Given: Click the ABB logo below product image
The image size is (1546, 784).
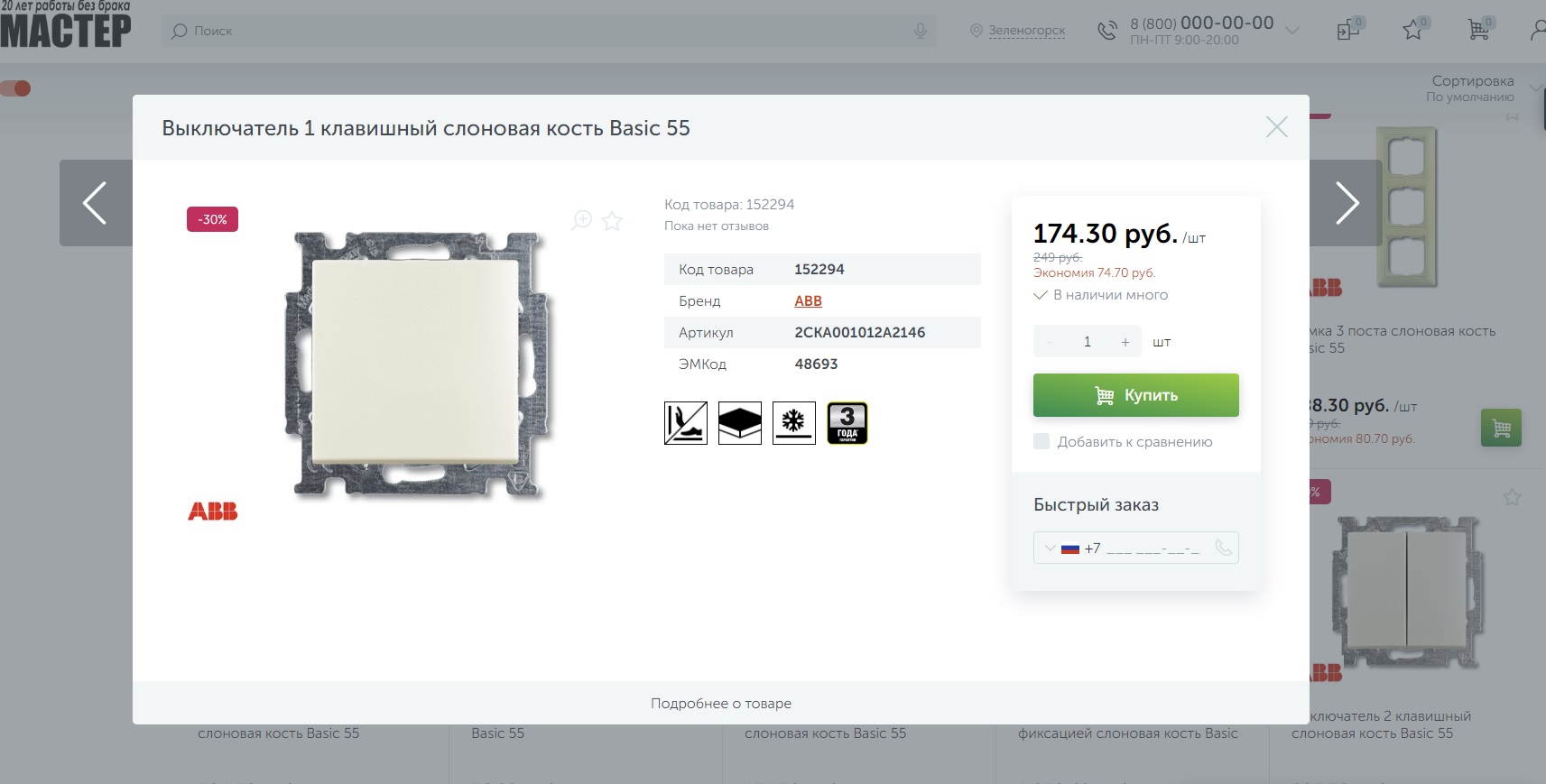Looking at the screenshot, I should tap(213, 512).
